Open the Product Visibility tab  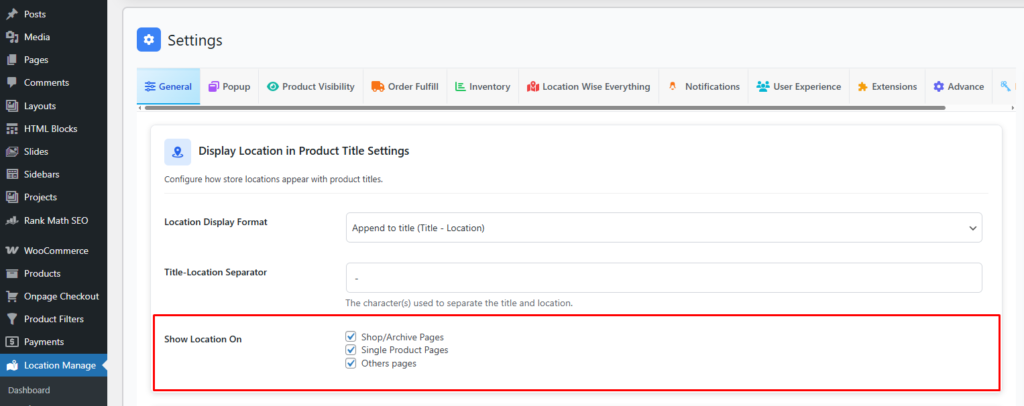[310, 87]
